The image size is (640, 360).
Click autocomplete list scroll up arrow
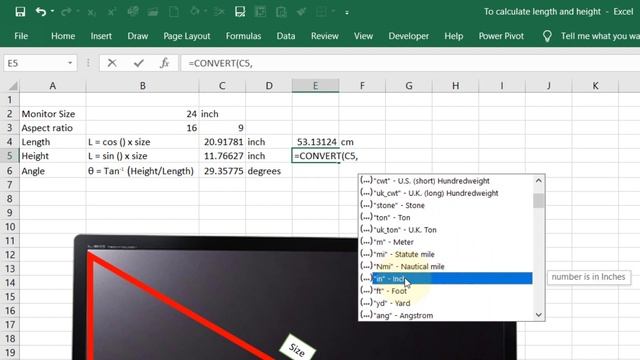coord(539,180)
